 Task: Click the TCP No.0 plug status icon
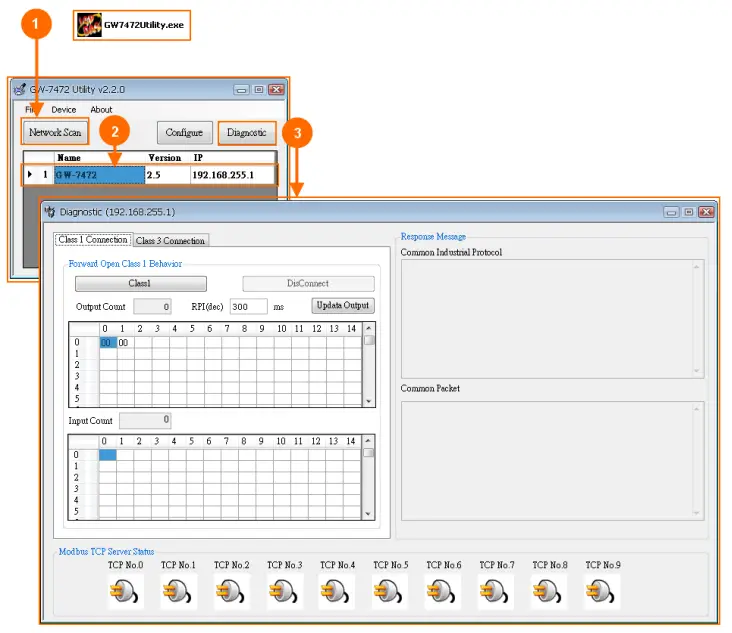[125, 592]
